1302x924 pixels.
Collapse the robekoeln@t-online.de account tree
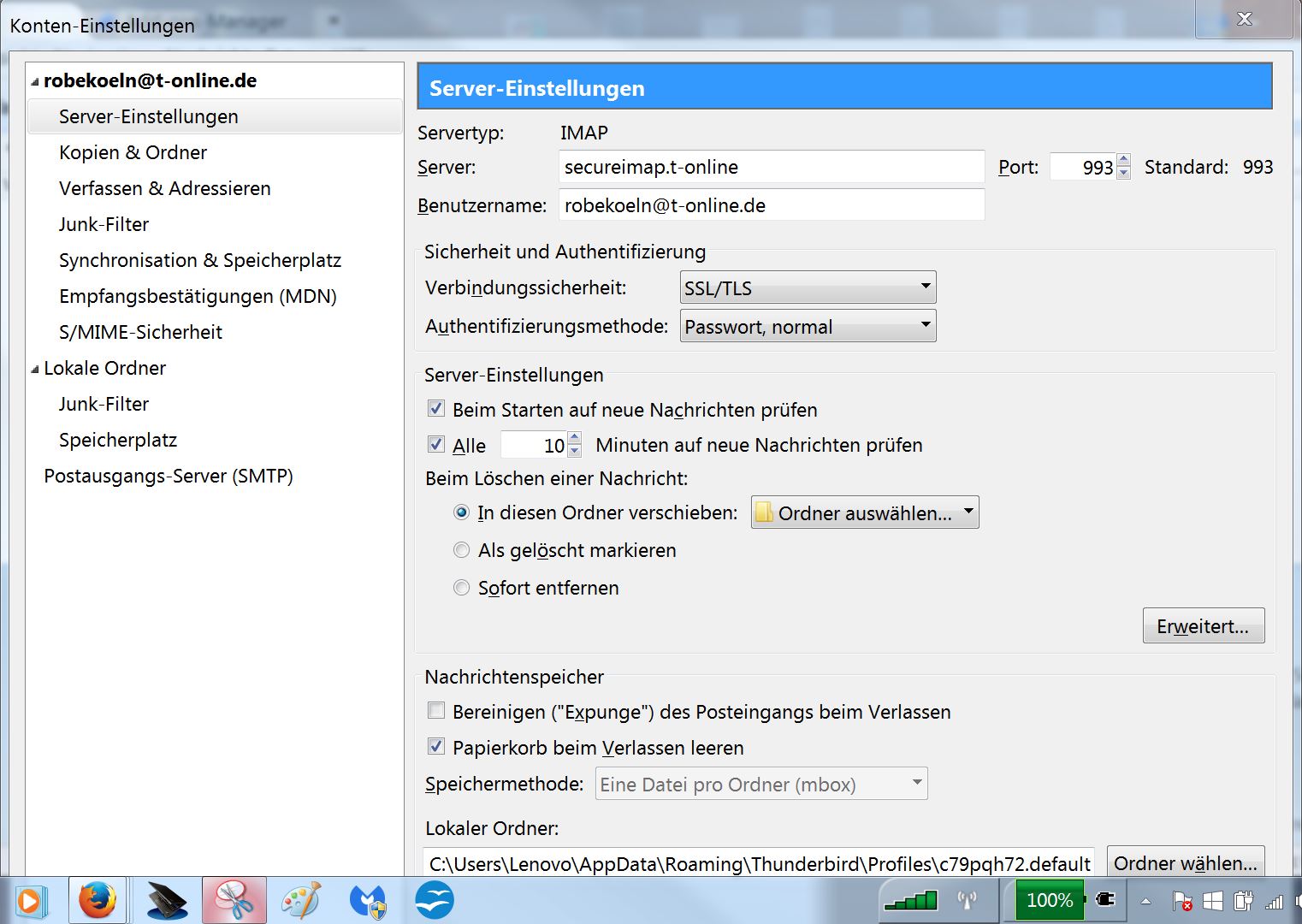(x=35, y=82)
